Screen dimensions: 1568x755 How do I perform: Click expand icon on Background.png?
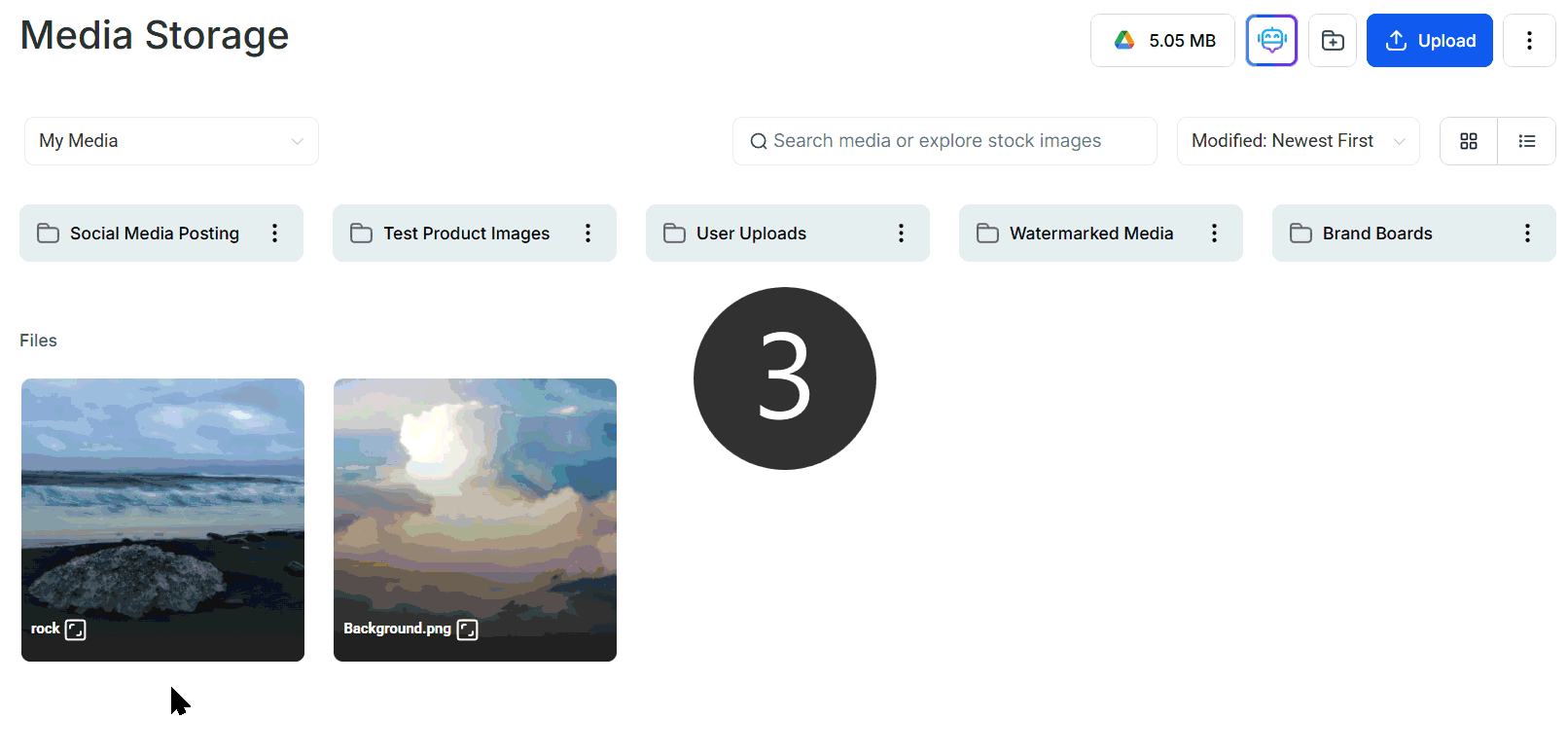468,629
